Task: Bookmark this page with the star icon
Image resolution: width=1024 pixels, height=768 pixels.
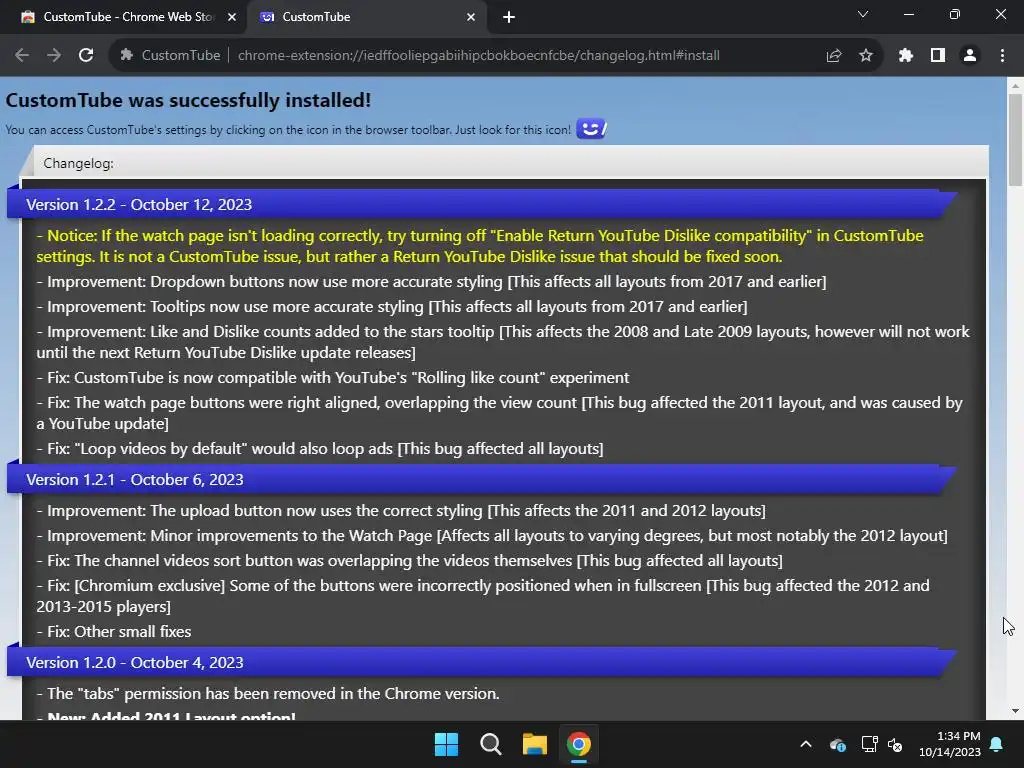Action: 866,56
